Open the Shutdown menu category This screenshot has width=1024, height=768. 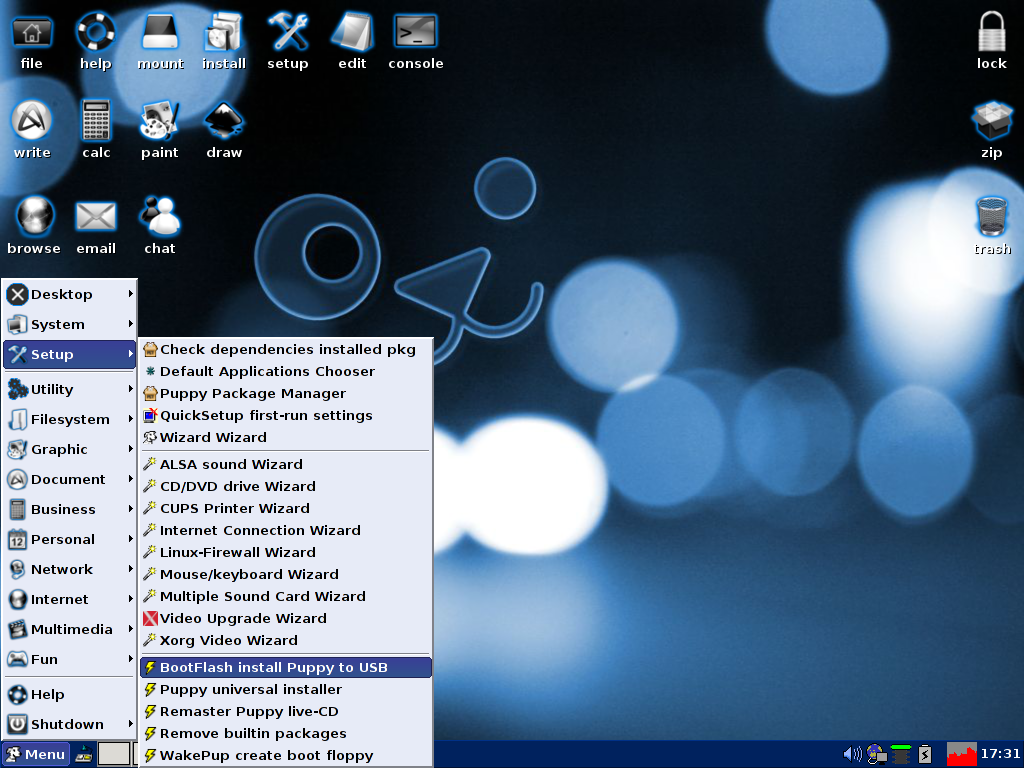tap(70, 725)
